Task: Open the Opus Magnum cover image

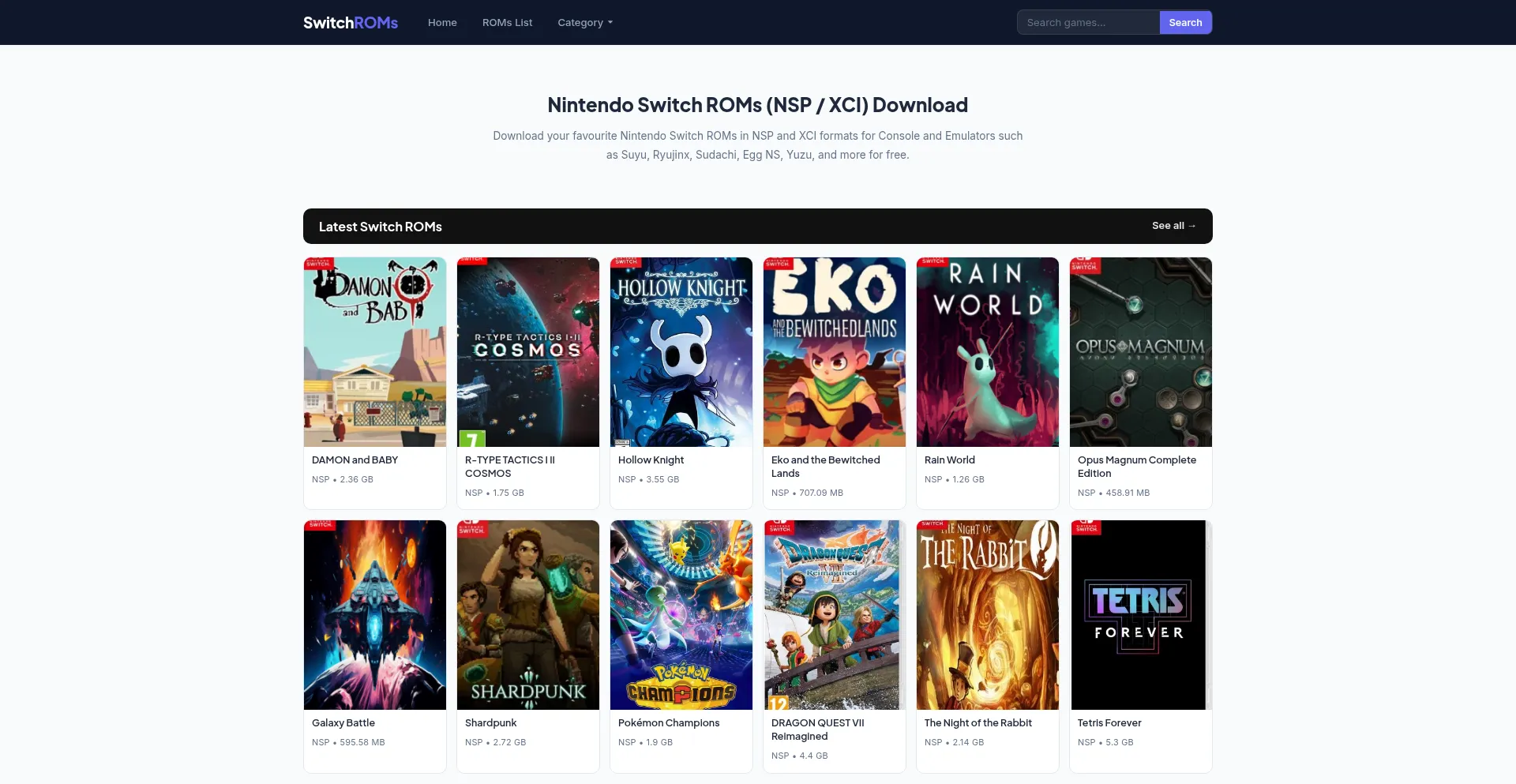Action: pos(1141,352)
